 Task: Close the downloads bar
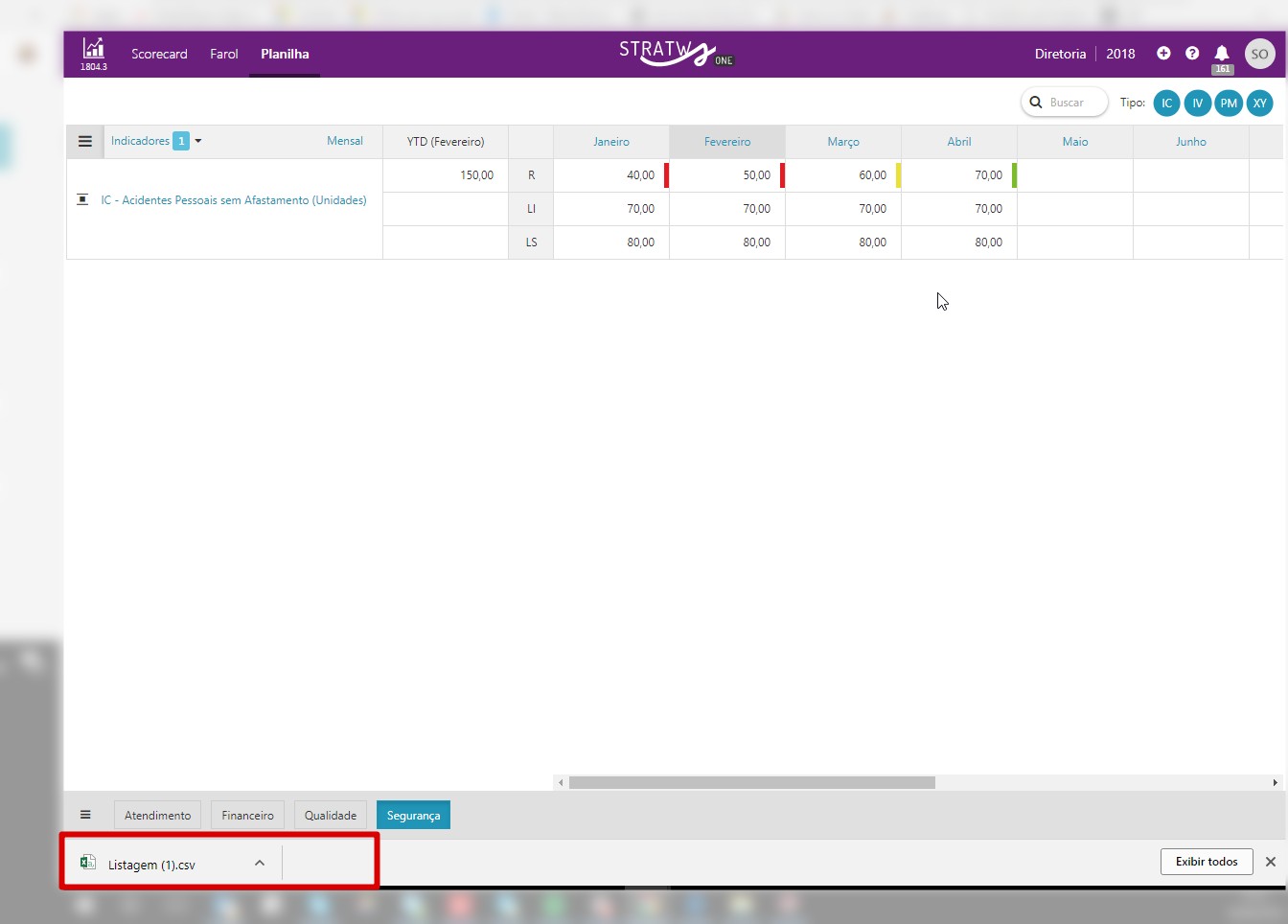(x=1271, y=862)
